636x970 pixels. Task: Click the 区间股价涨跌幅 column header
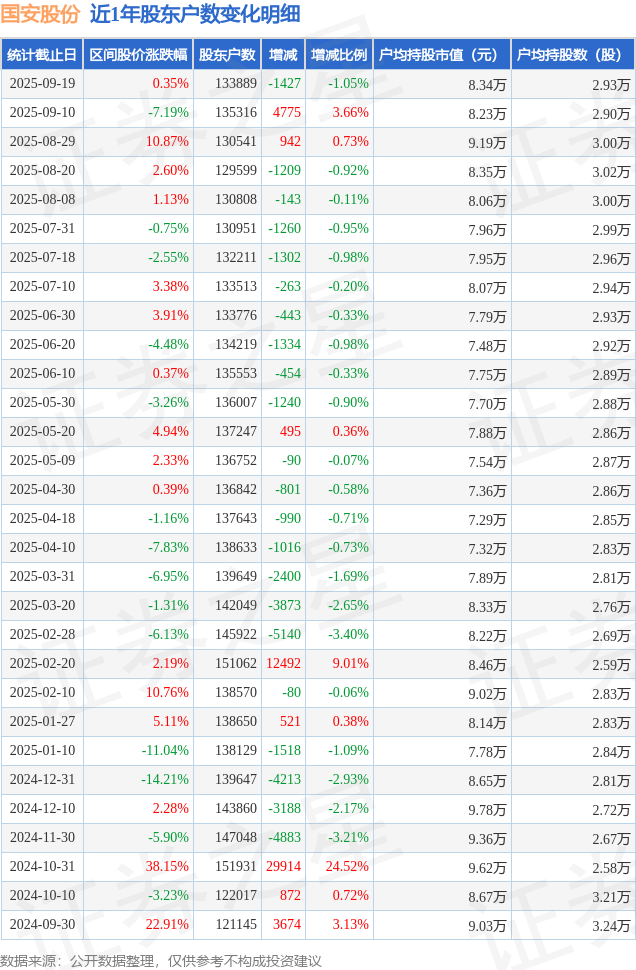(137, 55)
